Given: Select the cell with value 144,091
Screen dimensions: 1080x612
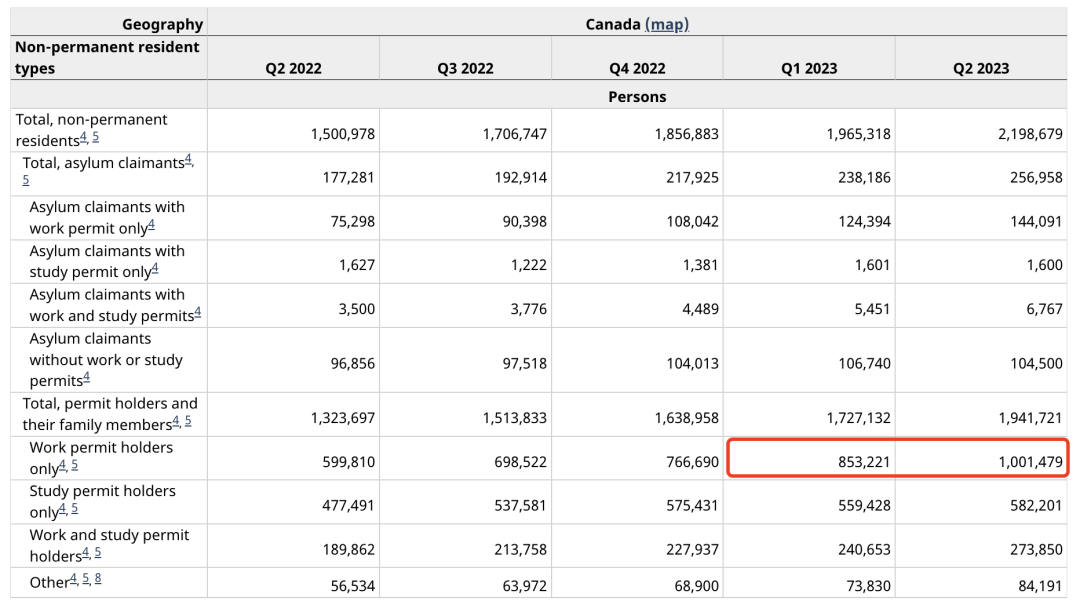Looking at the screenshot, I should (x=981, y=218).
